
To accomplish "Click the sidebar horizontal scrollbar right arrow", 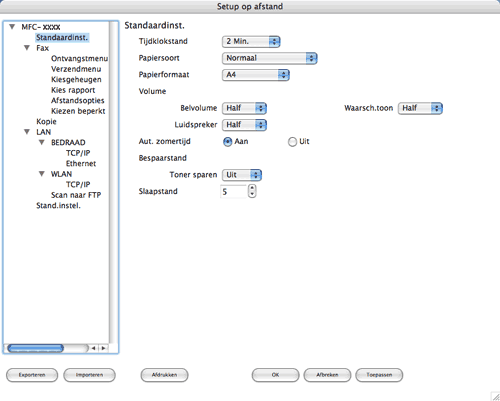I will pos(104,348).
